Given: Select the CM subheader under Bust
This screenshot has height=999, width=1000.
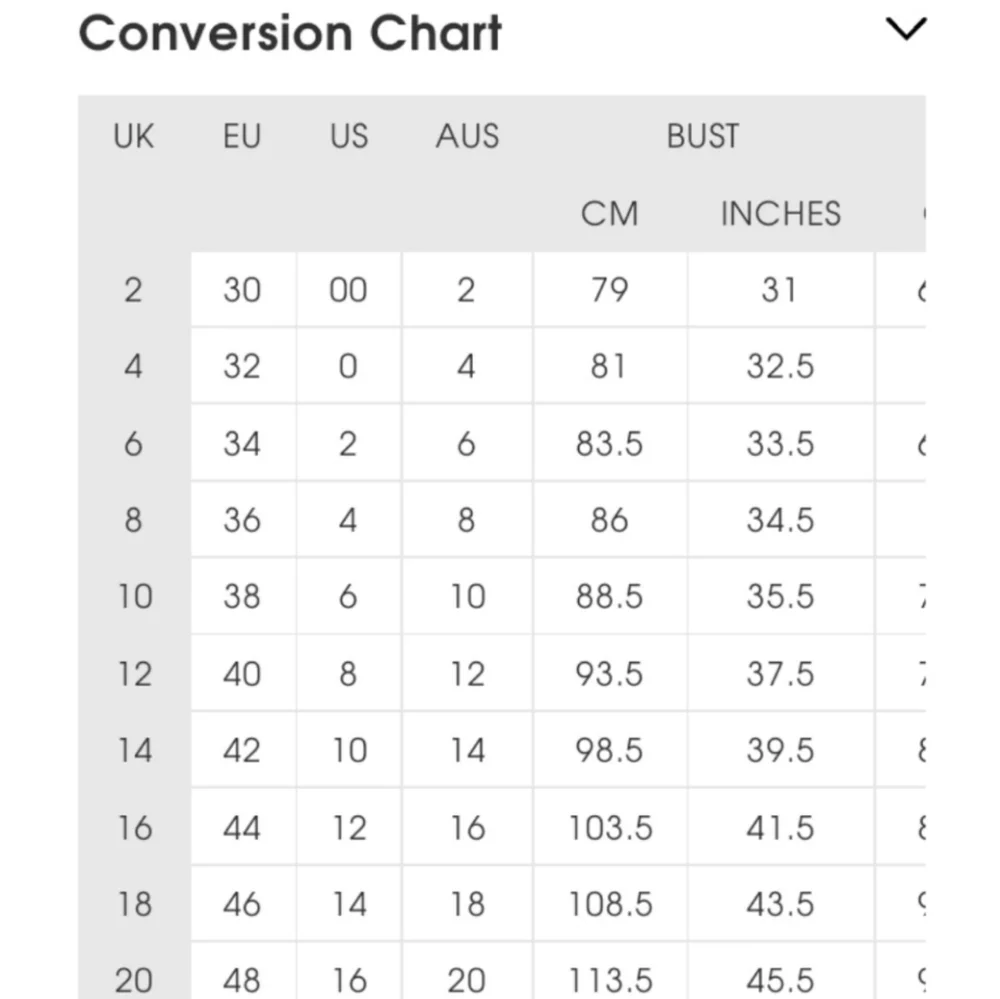Looking at the screenshot, I should [609, 214].
